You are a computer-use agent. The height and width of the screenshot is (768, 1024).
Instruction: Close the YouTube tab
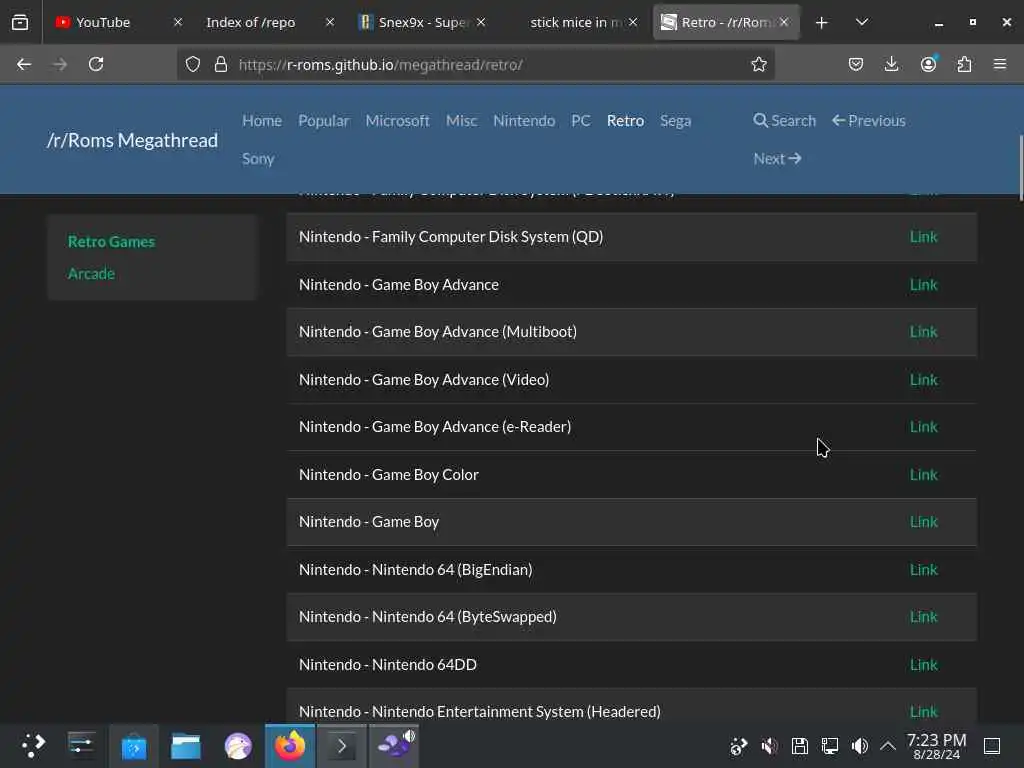click(178, 22)
